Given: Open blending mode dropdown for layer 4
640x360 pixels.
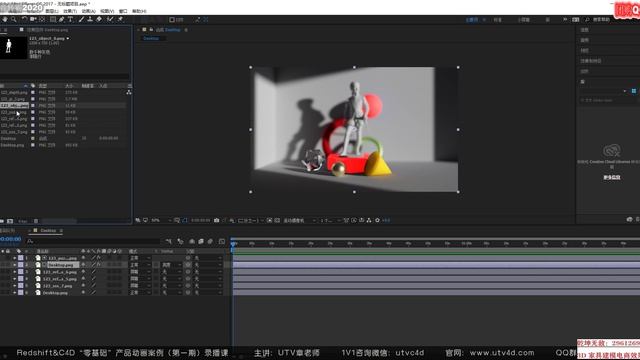Looking at the screenshot, I should pyautogui.click(x=140, y=279).
